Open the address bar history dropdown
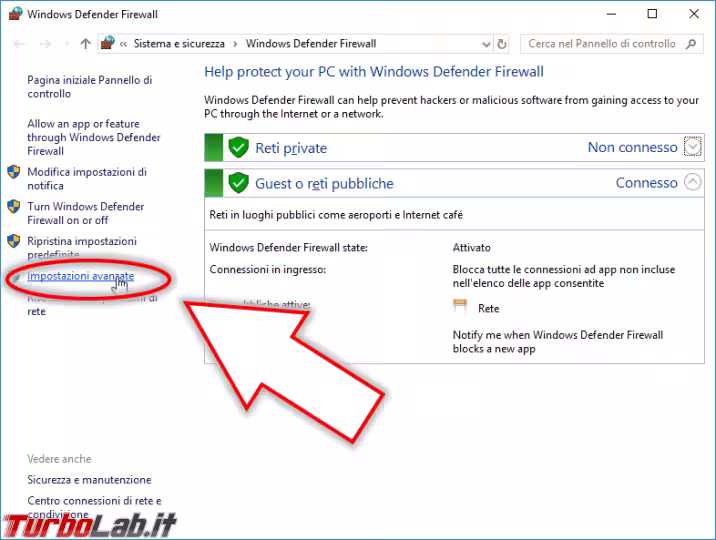This screenshot has width=716, height=540. 485,44
